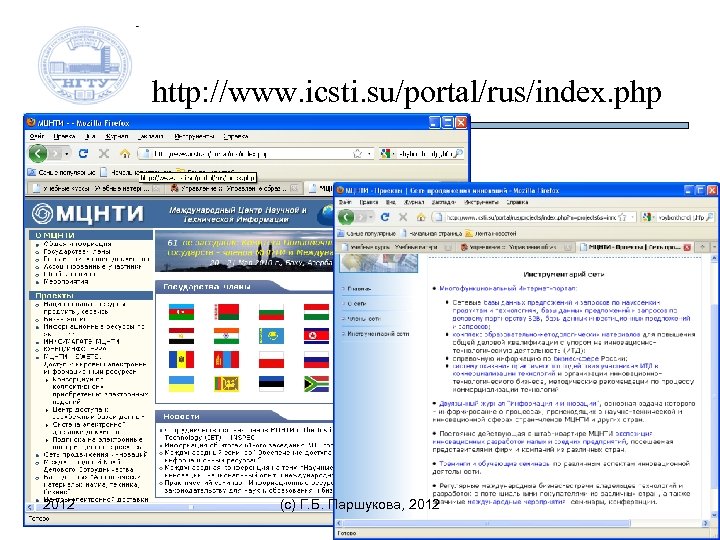Open URL dropdown arrow in right window address bar

coord(633,217)
